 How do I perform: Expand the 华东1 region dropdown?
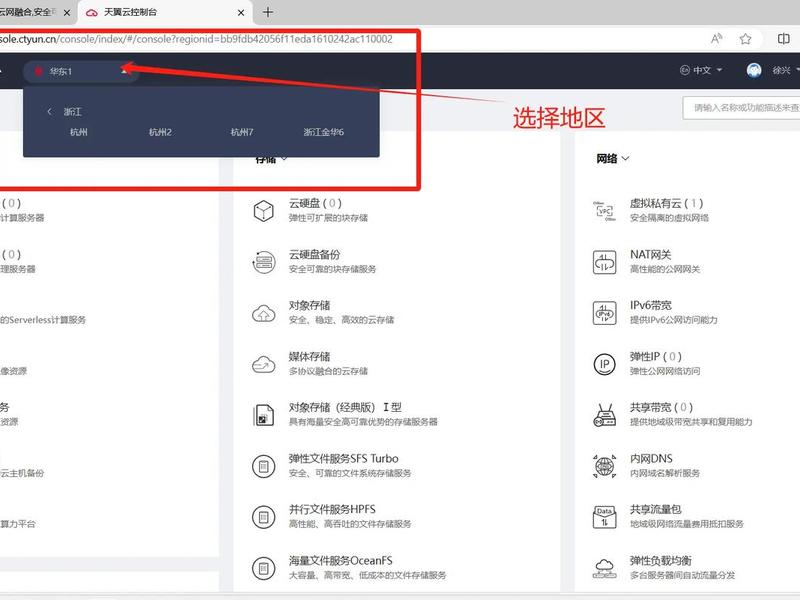[81, 71]
